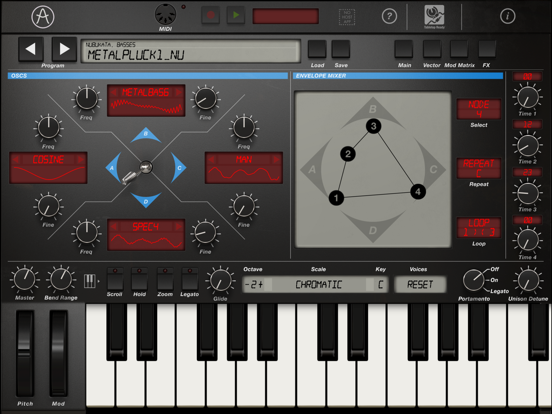Click the red record button
This screenshot has width=552, height=414.
click(211, 15)
